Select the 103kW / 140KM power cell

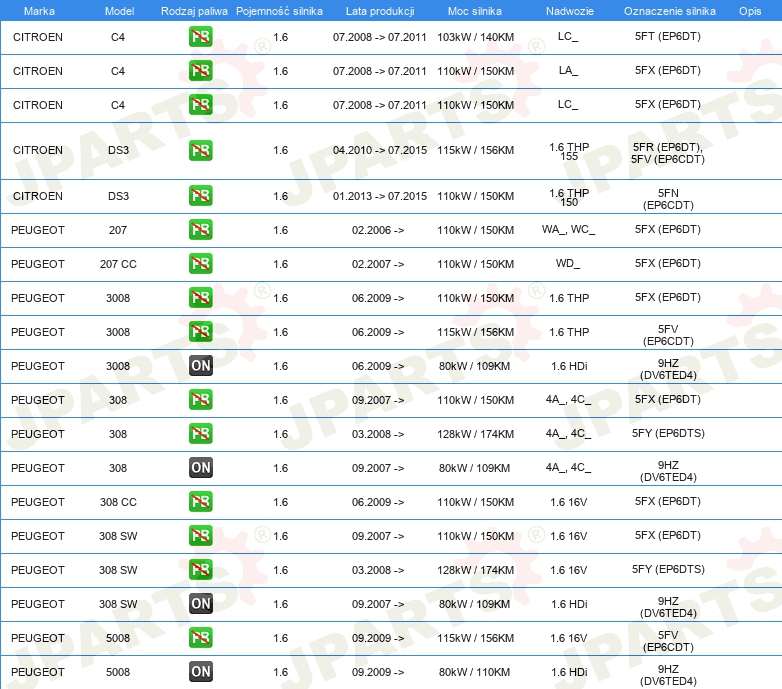coord(475,37)
